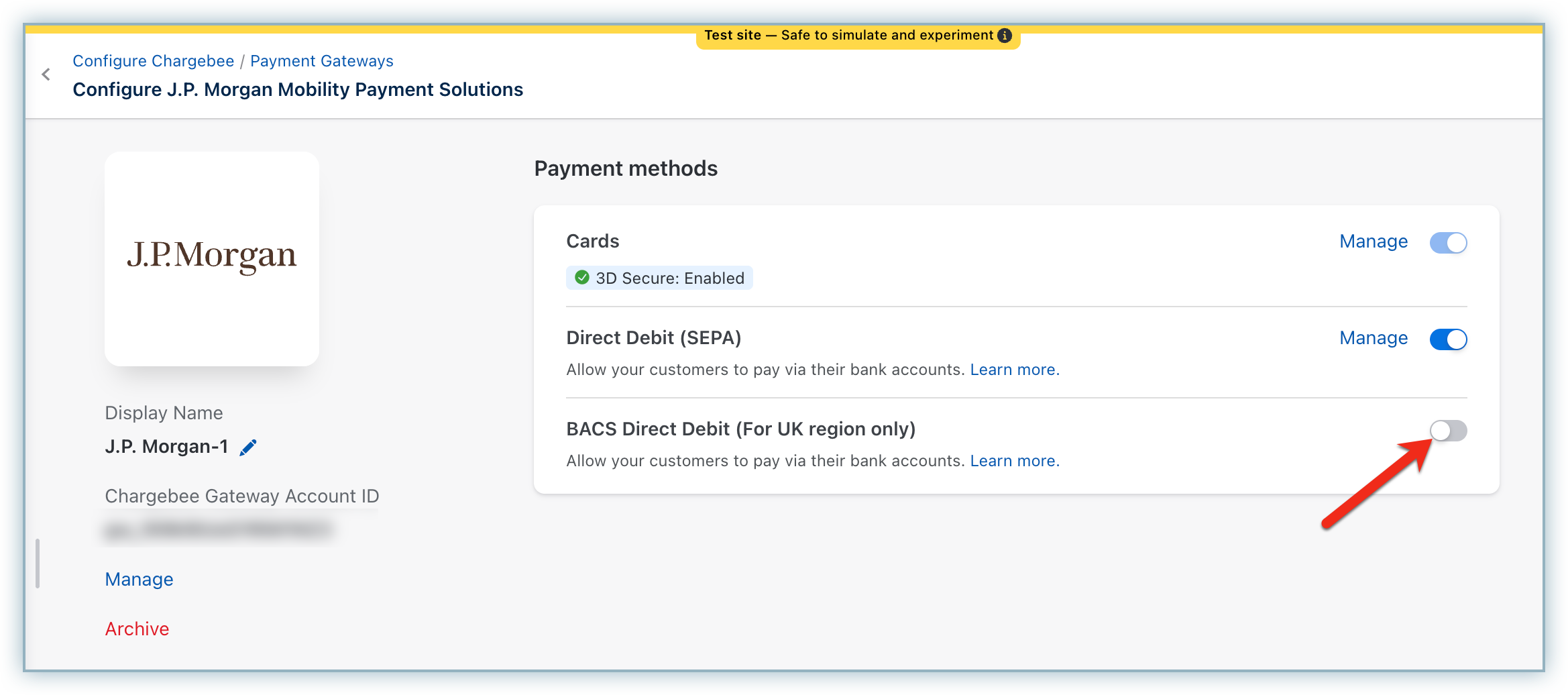The height and width of the screenshot is (695, 1568).
Task: Navigate to the Payment Gateways breadcrumb
Action: 321,61
